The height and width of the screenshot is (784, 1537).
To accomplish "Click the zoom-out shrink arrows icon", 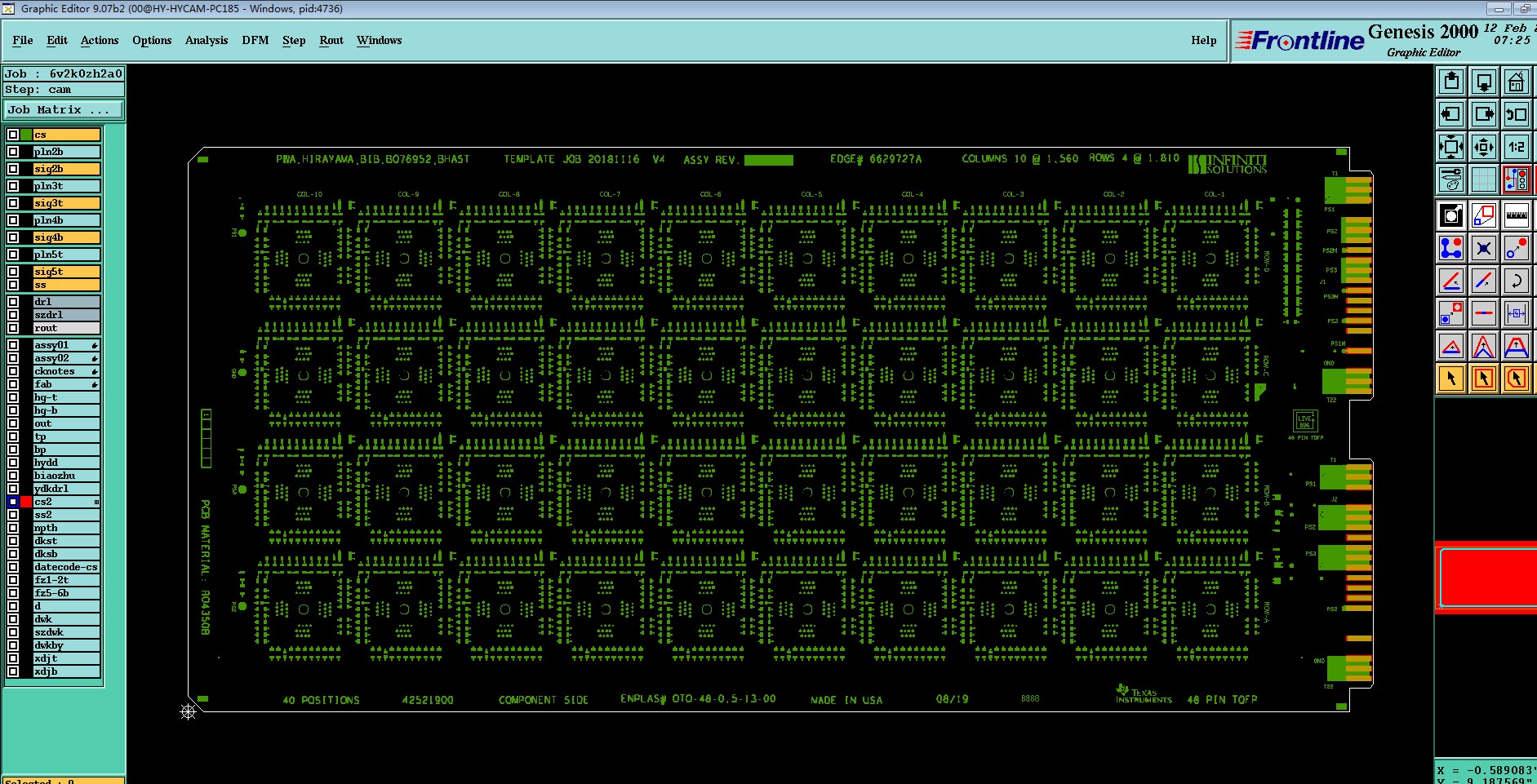I will pos(1484,147).
